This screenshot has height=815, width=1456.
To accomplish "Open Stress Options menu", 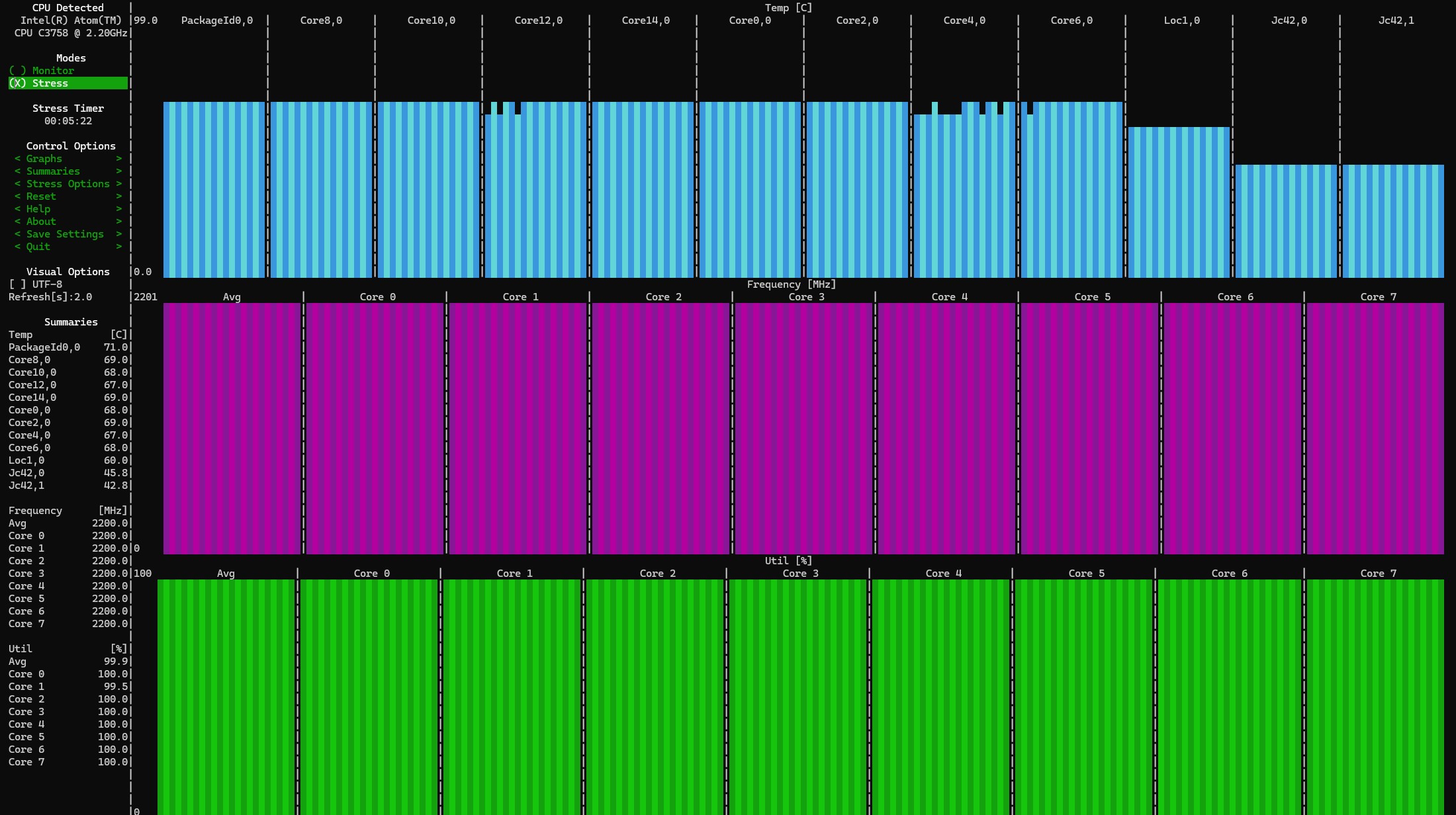I will (x=68, y=184).
